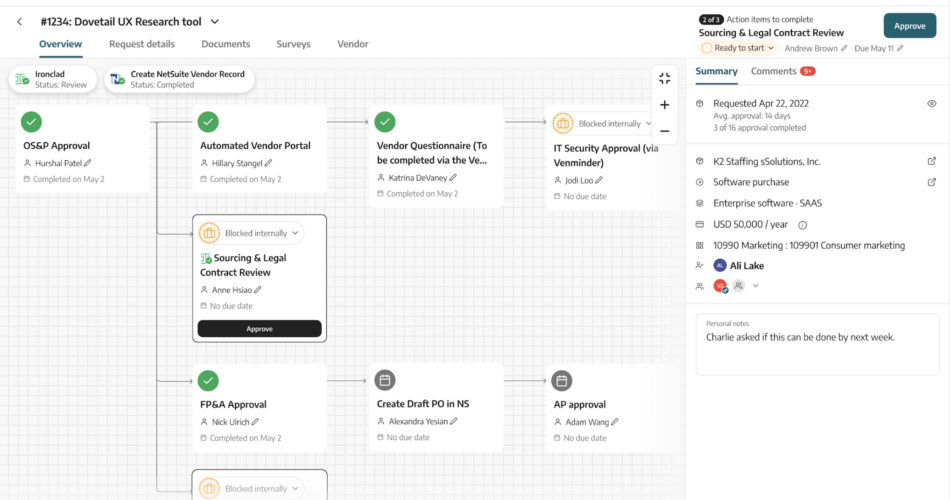Toggle the eye visibility icon in Summary
950x500 pixels.
[931, 103]
